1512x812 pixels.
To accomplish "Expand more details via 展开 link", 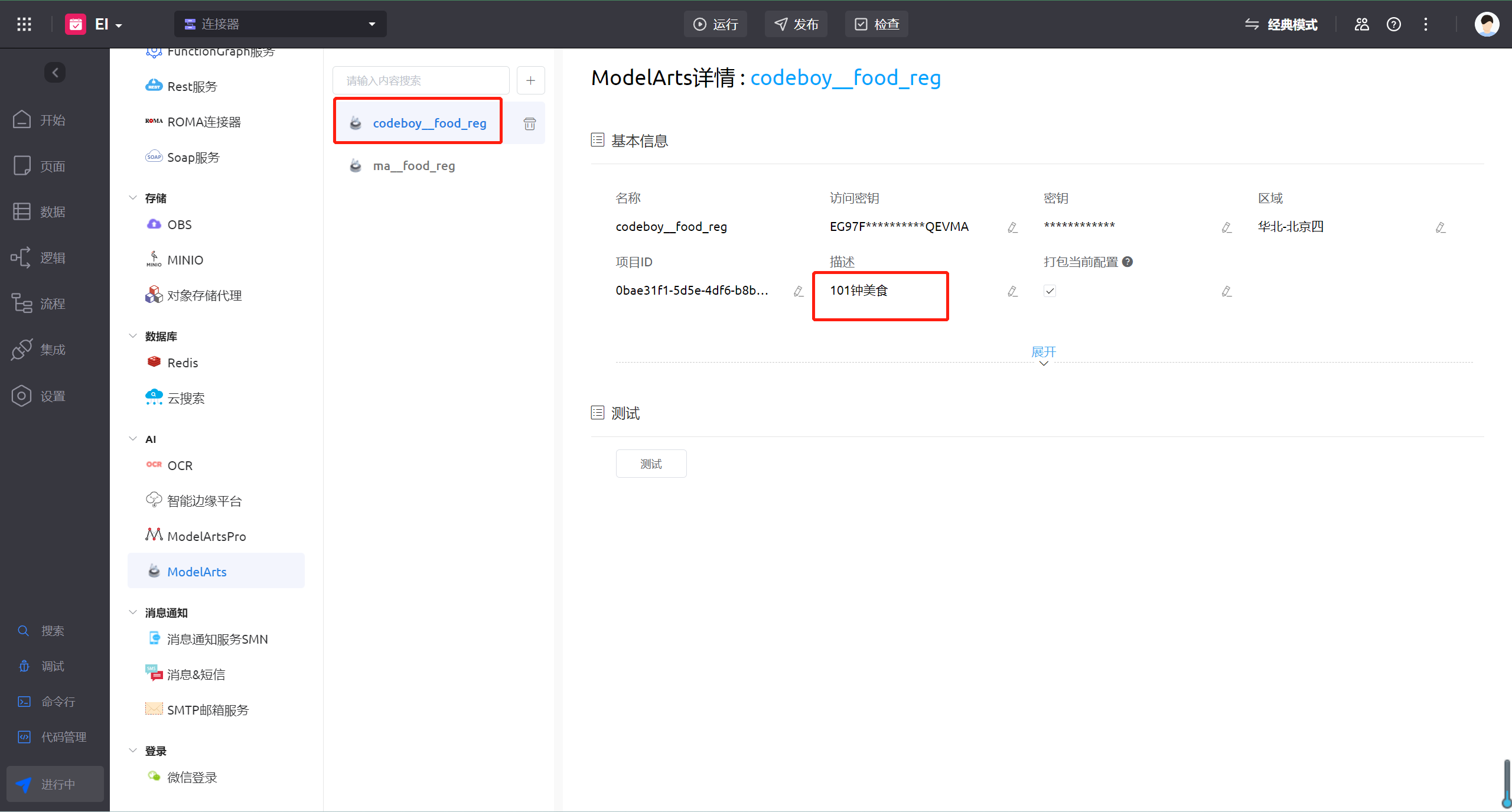I will point(1043,353).
